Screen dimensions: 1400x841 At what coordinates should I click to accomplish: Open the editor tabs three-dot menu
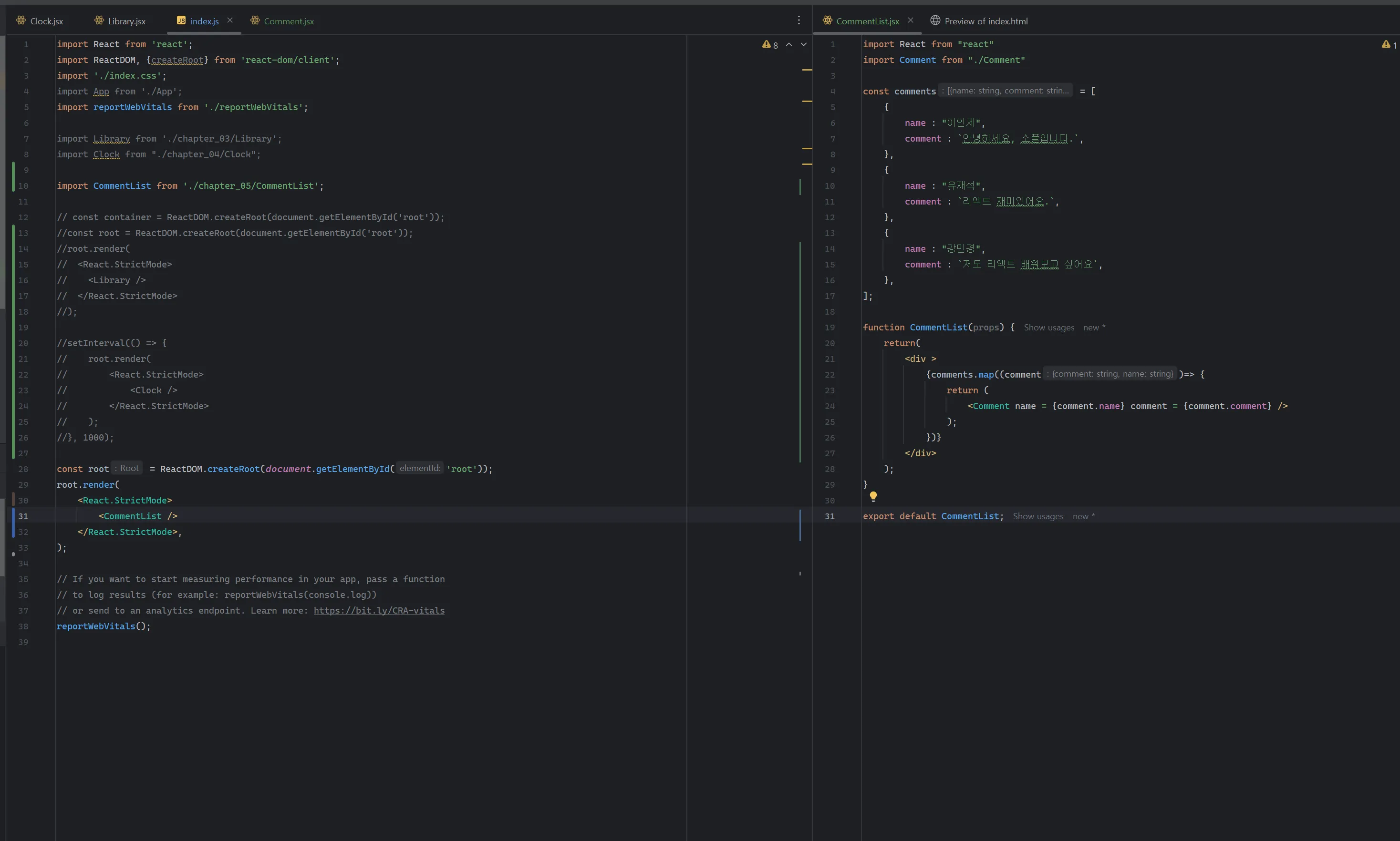(x=799, y=21)
